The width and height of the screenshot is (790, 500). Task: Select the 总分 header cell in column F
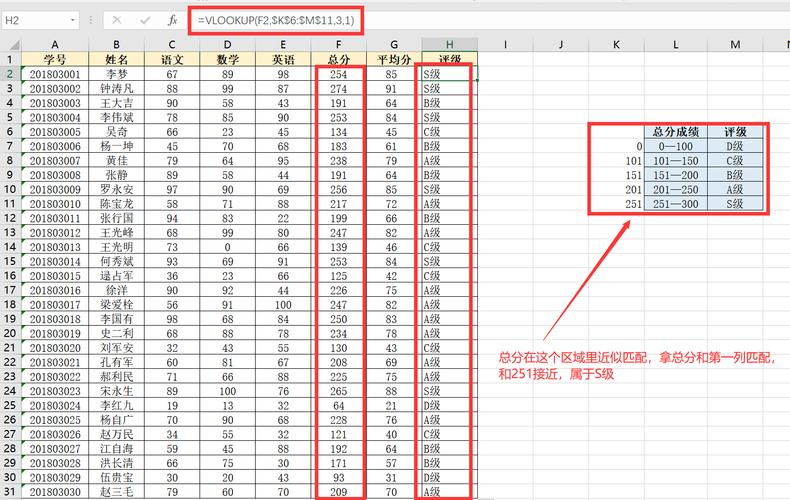339,59
